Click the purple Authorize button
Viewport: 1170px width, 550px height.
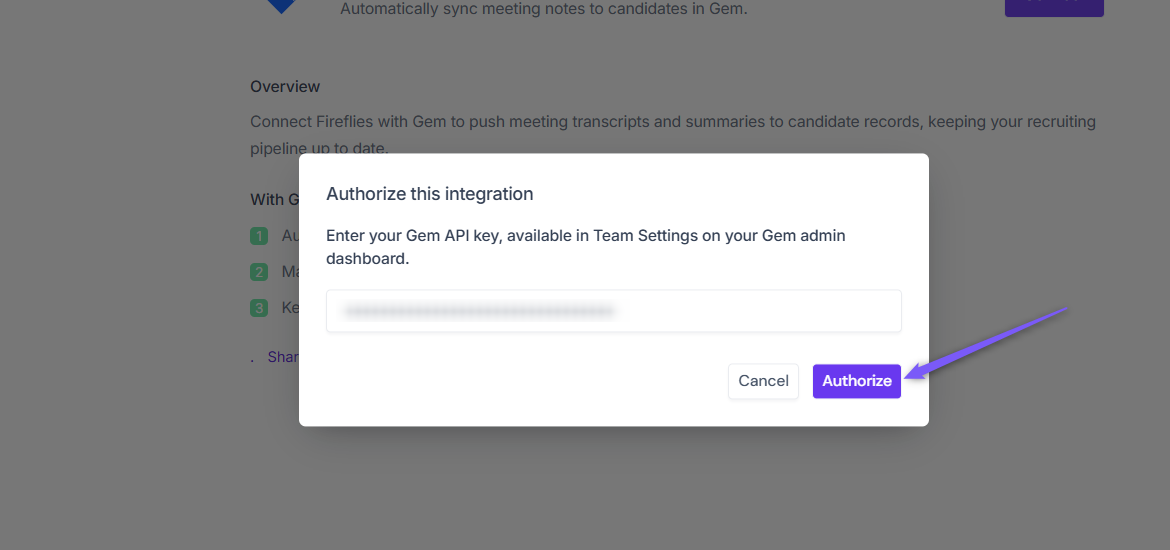click(x=857, y=381)
